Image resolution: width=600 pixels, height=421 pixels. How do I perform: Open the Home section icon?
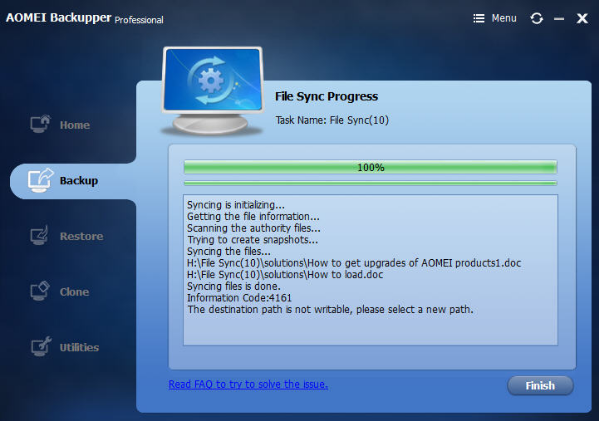(x=40, y=124)
